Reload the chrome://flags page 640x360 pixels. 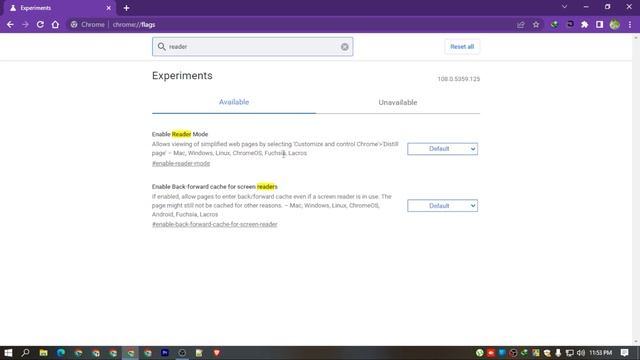40,24
